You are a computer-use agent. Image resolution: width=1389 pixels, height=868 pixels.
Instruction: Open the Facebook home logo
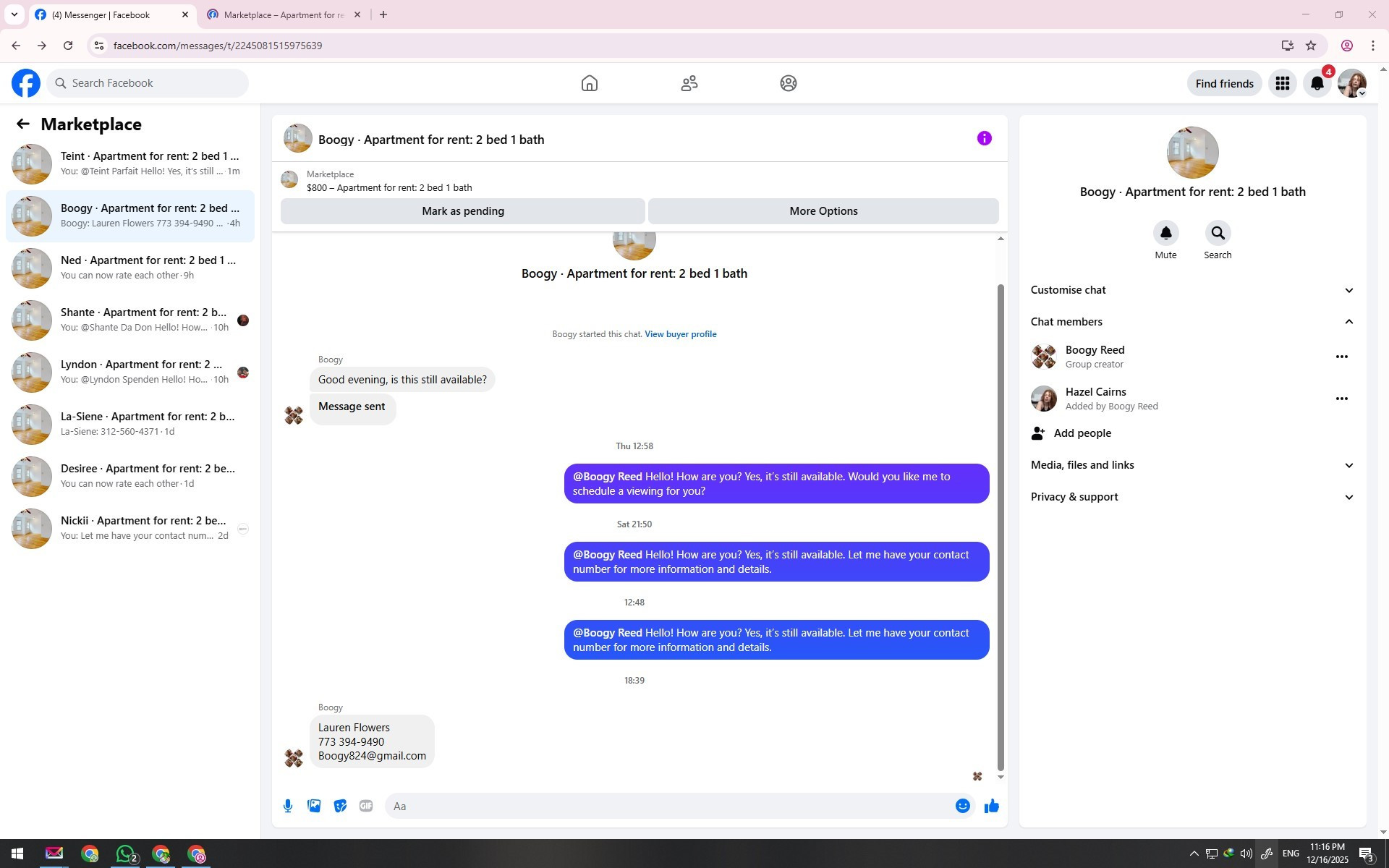click(26, 83)
